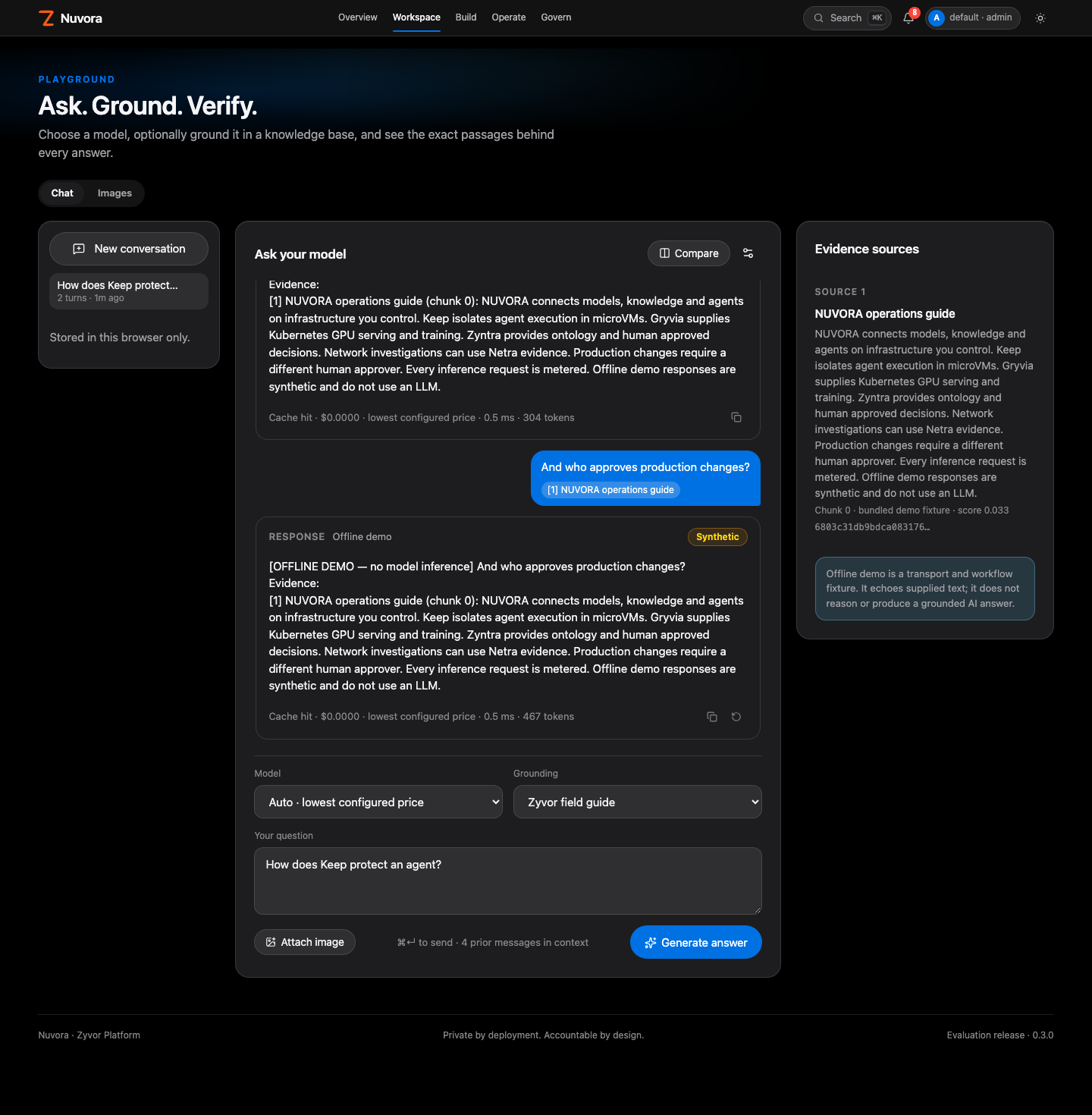
Task: Click the Compare button
Action: (x=689, y=253)
